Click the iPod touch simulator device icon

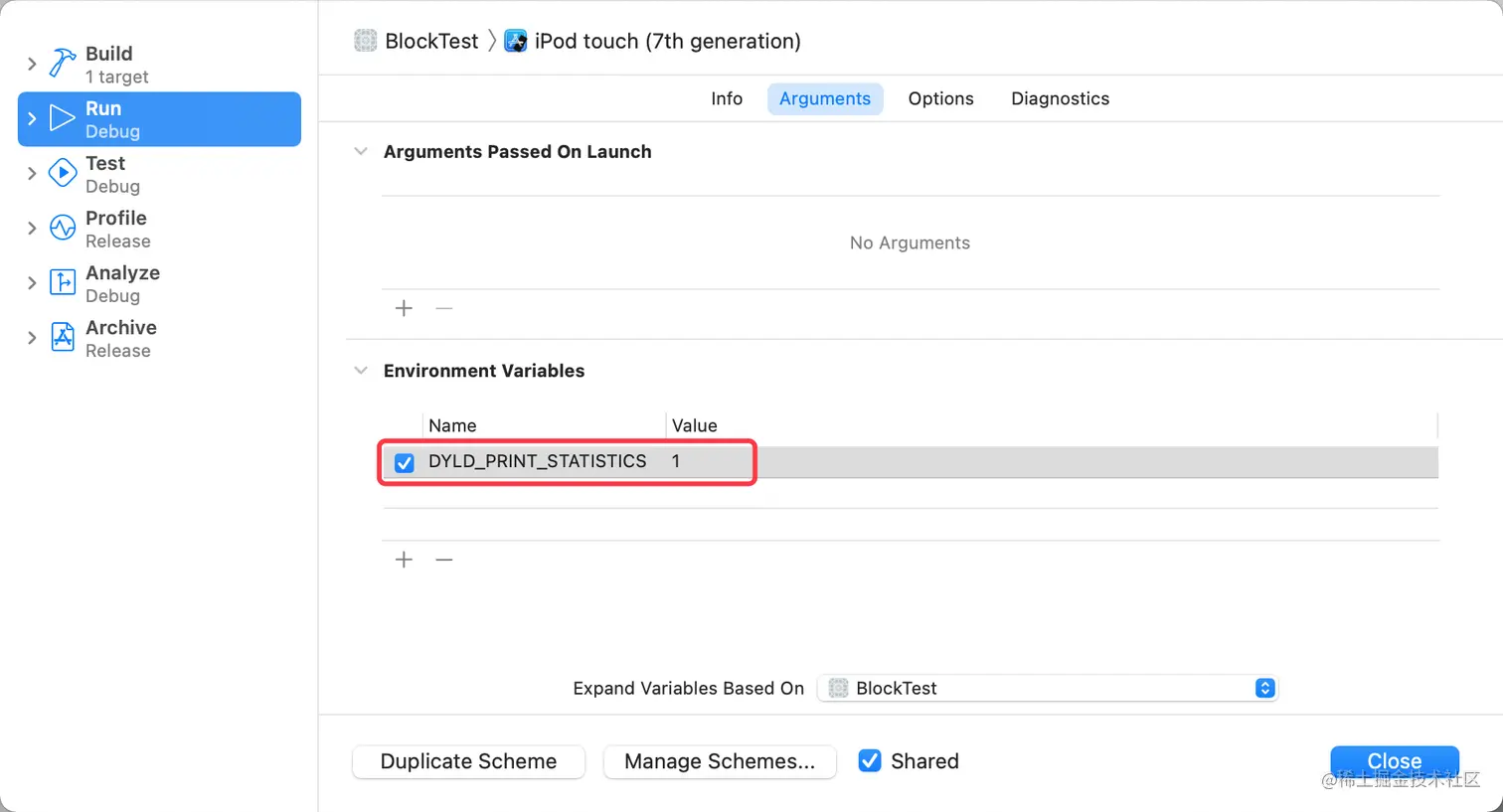pos(516,41)
